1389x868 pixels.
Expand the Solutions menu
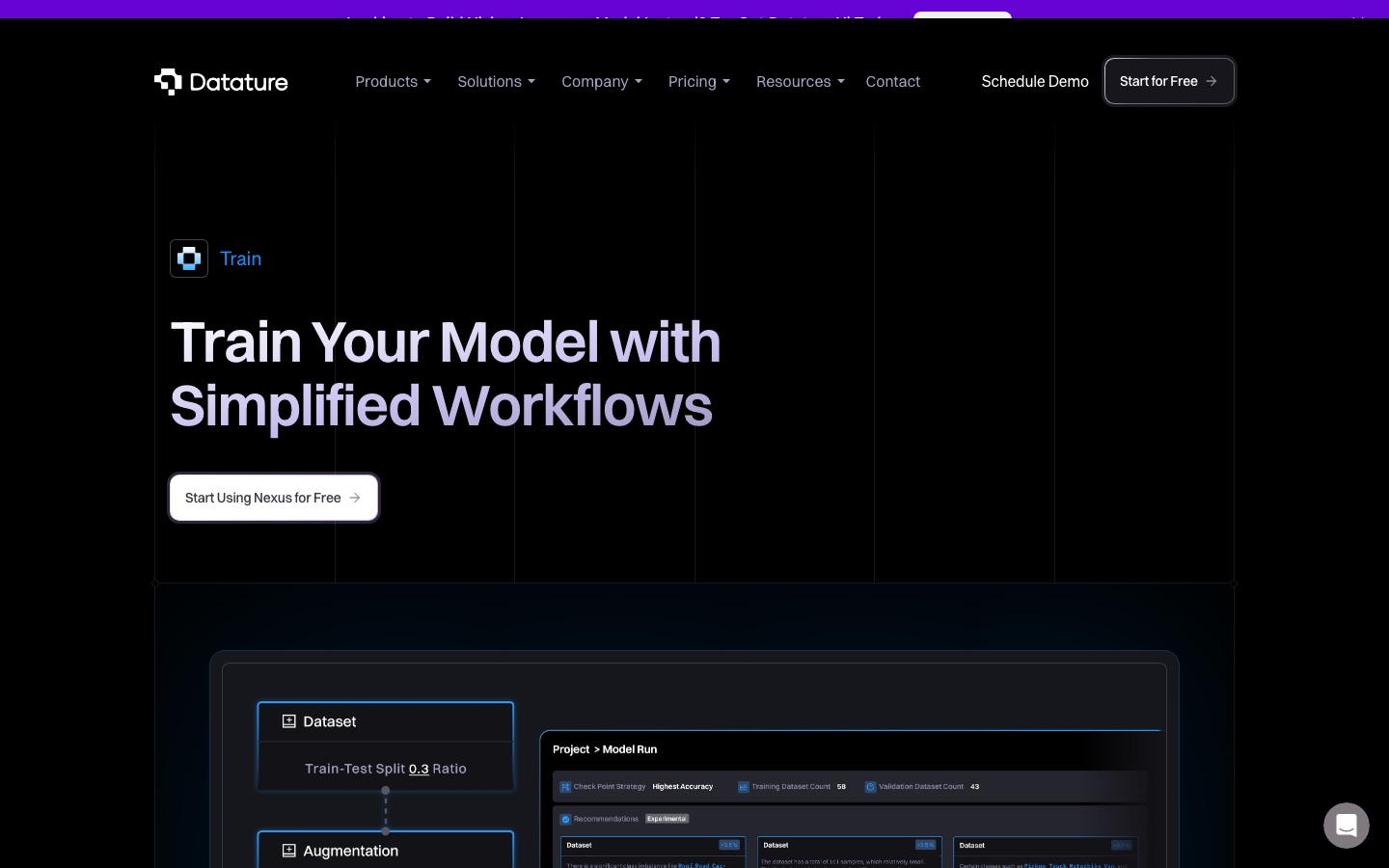click(x=496, y=82)
